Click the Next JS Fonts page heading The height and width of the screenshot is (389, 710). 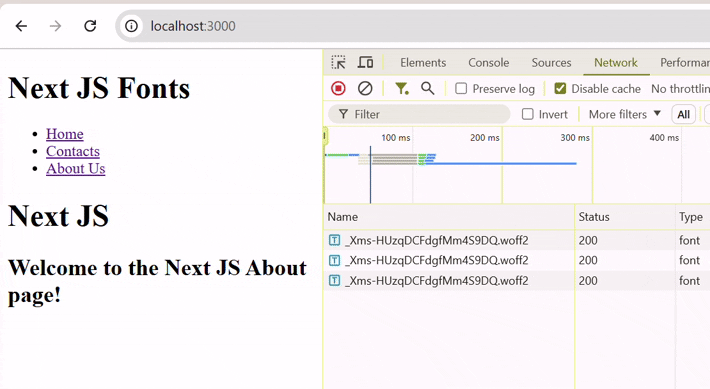tap(99, 88)
